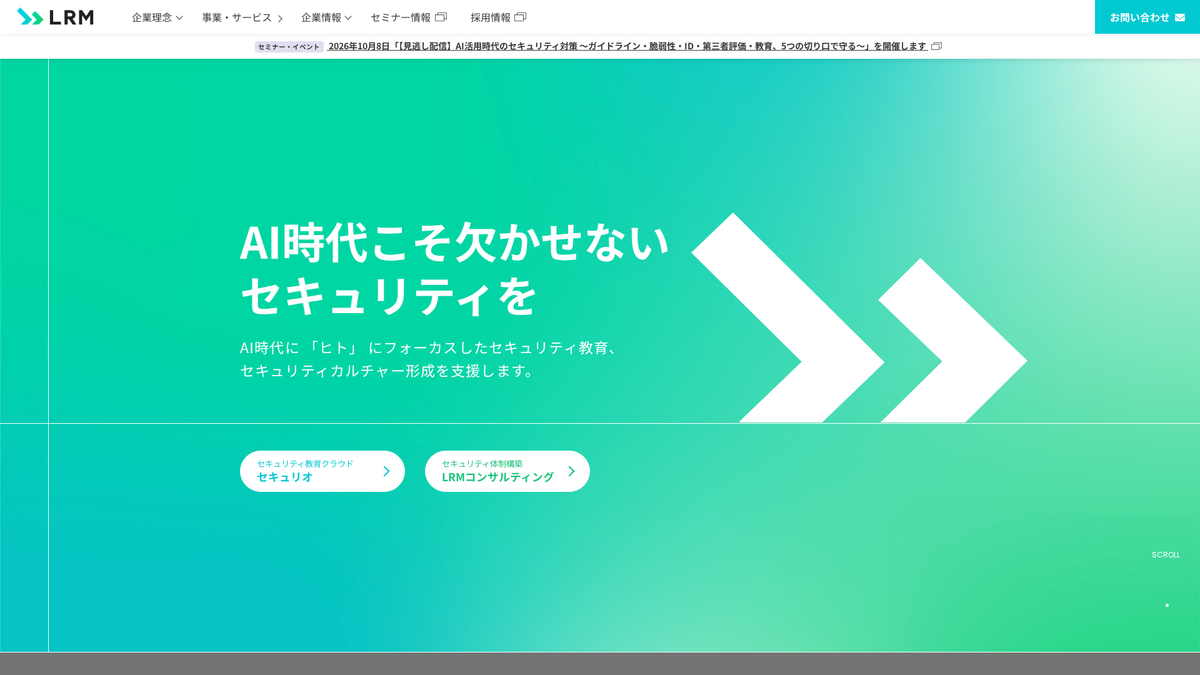Click the chevron next to 企業理念
This screenshot has height=675, width=1200.
pyautogui.click(x=179, y=18)
